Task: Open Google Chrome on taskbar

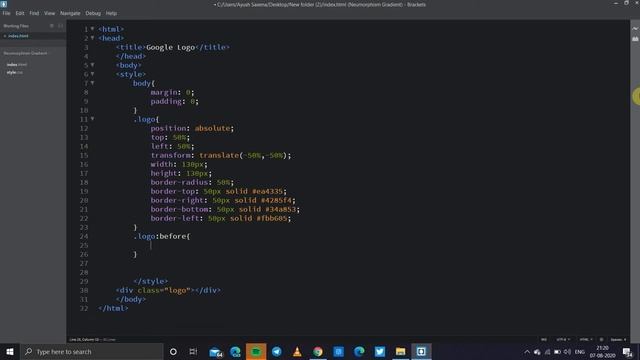Action: click(318, 351)
